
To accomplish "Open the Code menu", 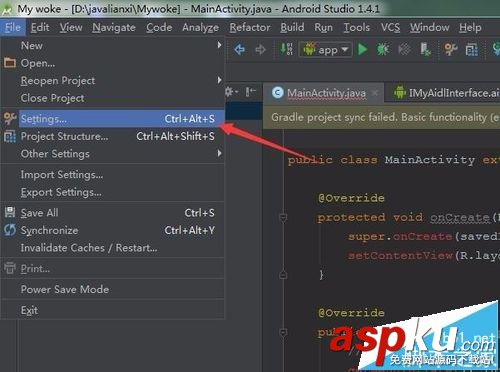I will click(159, 27).
